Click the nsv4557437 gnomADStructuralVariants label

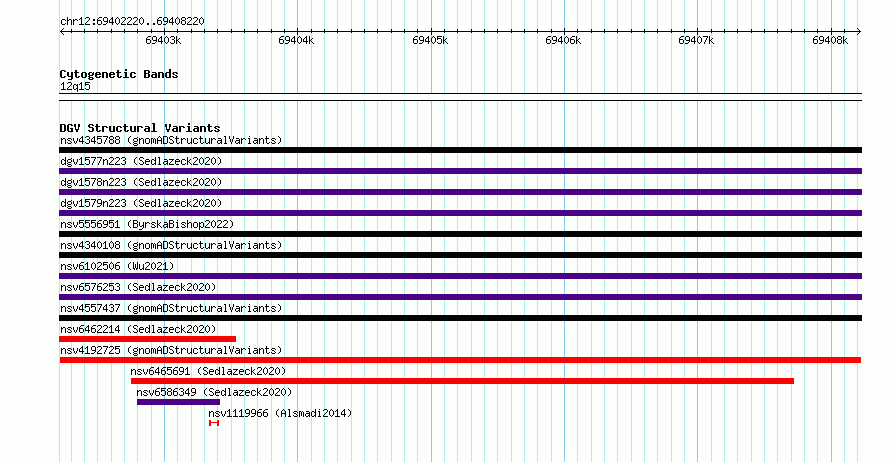click(x=171, y=308)
